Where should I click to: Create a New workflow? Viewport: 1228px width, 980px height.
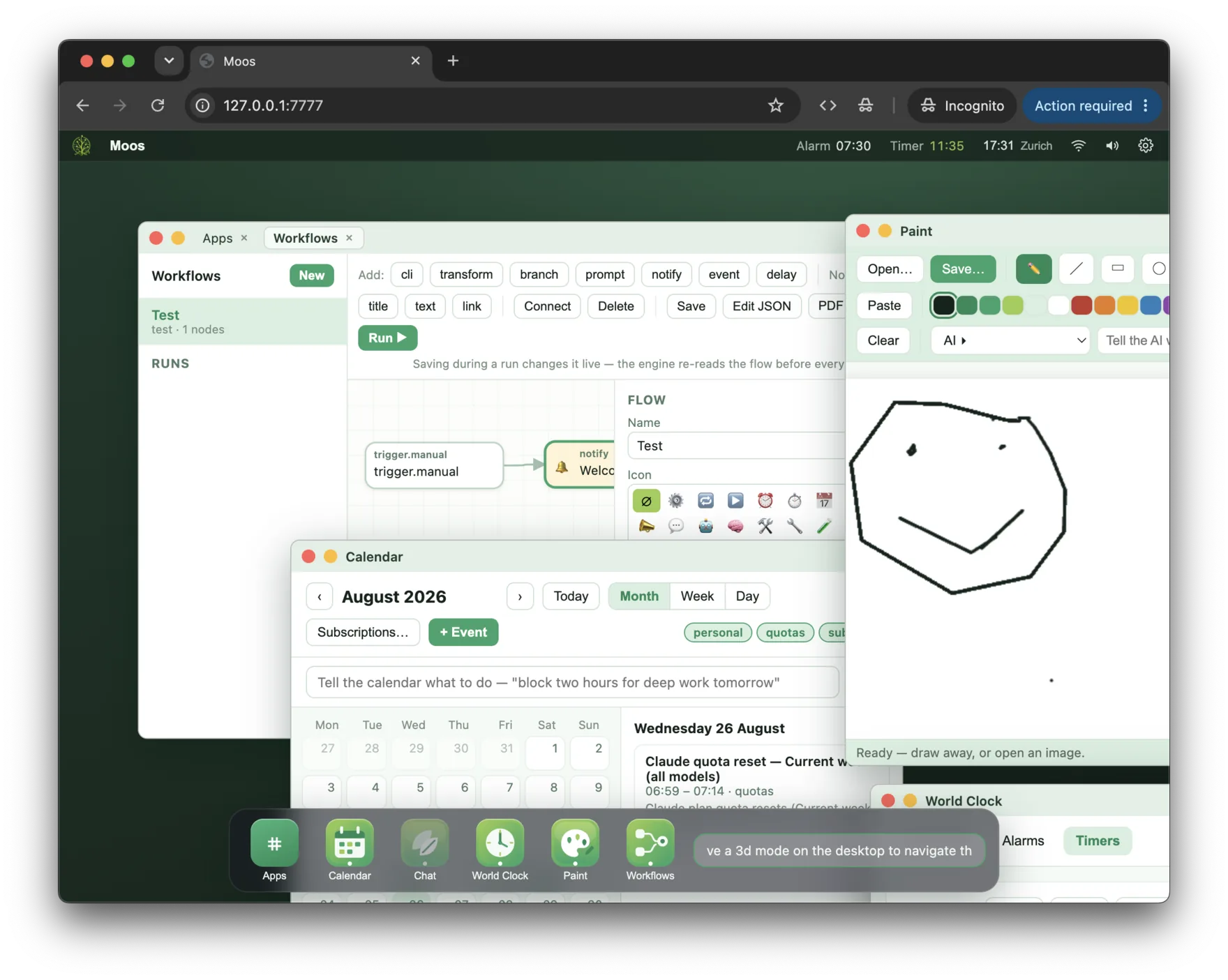click(x=311, y=276)
